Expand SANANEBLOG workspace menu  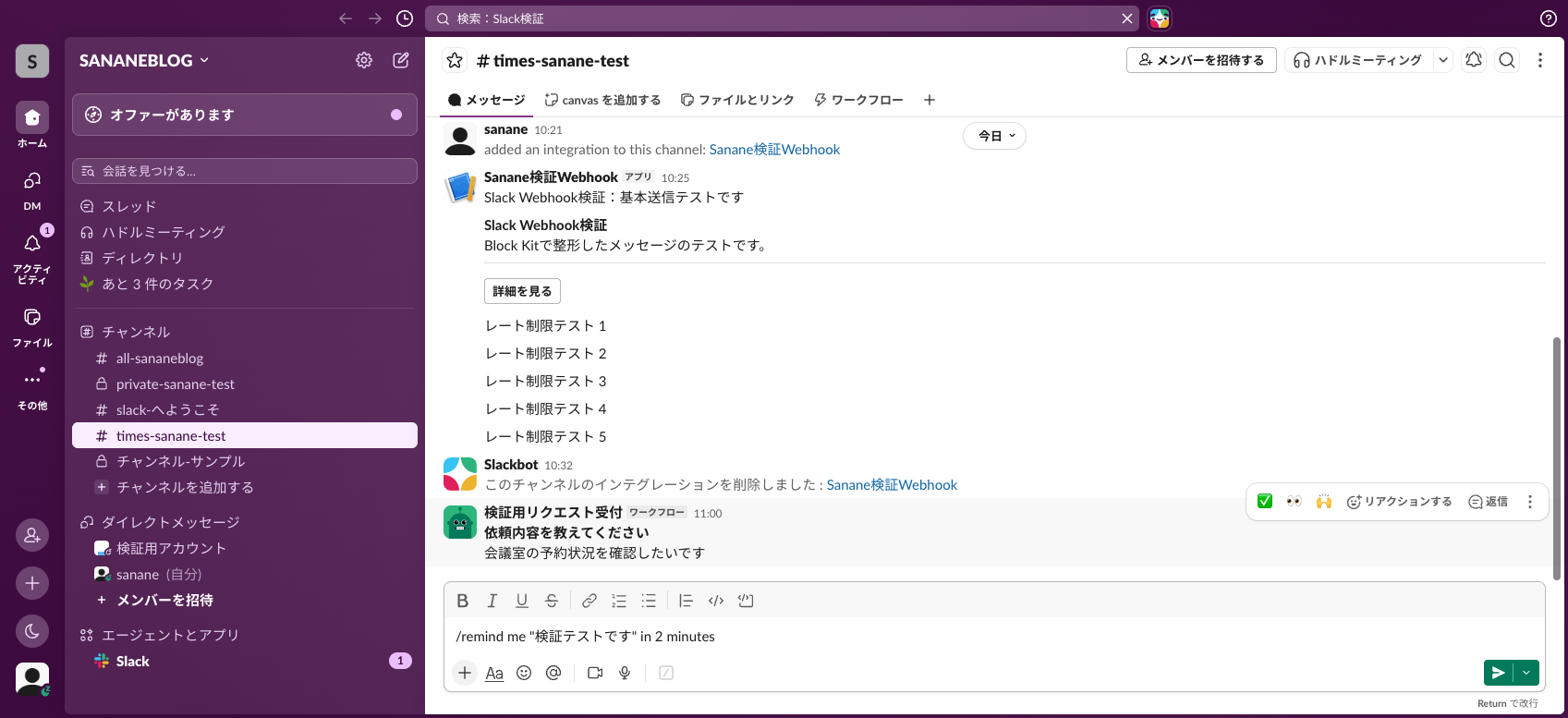[144, 60]
